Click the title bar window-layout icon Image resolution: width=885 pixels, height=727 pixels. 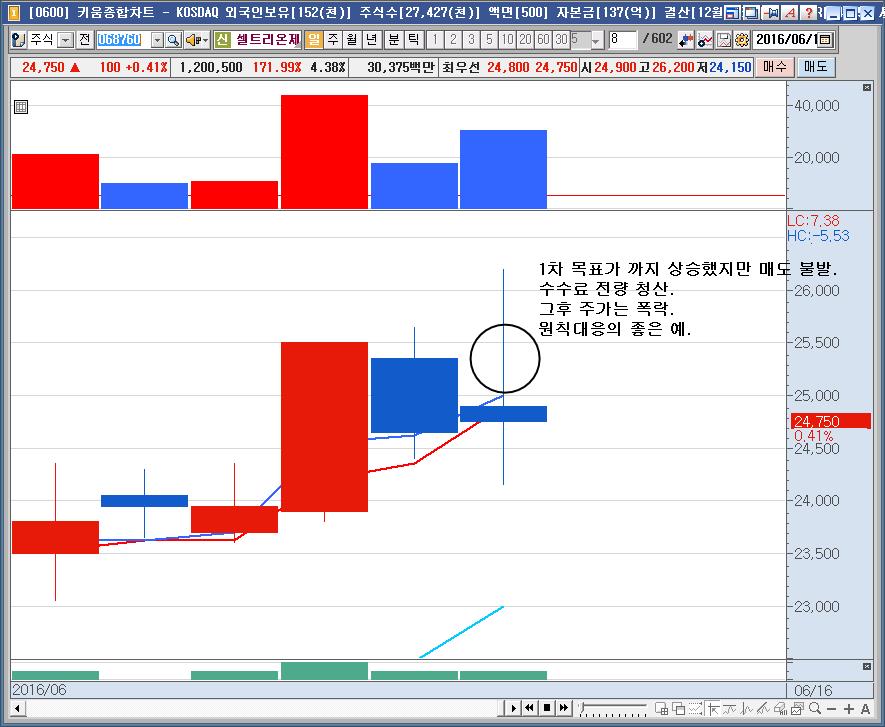(x=733, y=12)
